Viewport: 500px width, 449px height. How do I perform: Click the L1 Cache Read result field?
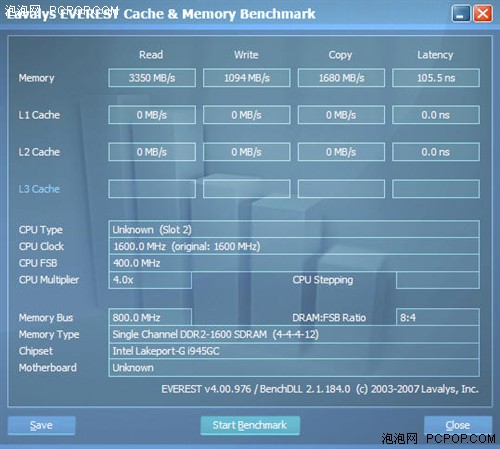pyautogui.click(x=152, y=115)
